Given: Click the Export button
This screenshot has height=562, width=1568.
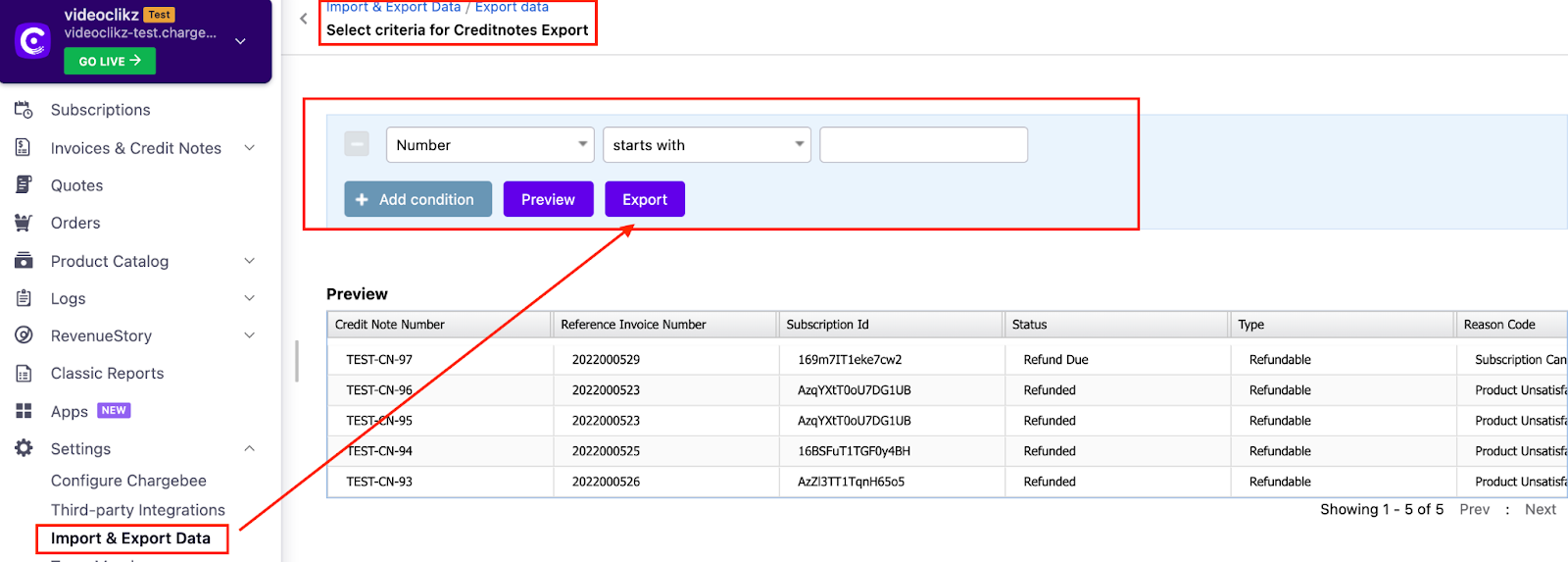Looking at the screenshot, I should point(644,199).
